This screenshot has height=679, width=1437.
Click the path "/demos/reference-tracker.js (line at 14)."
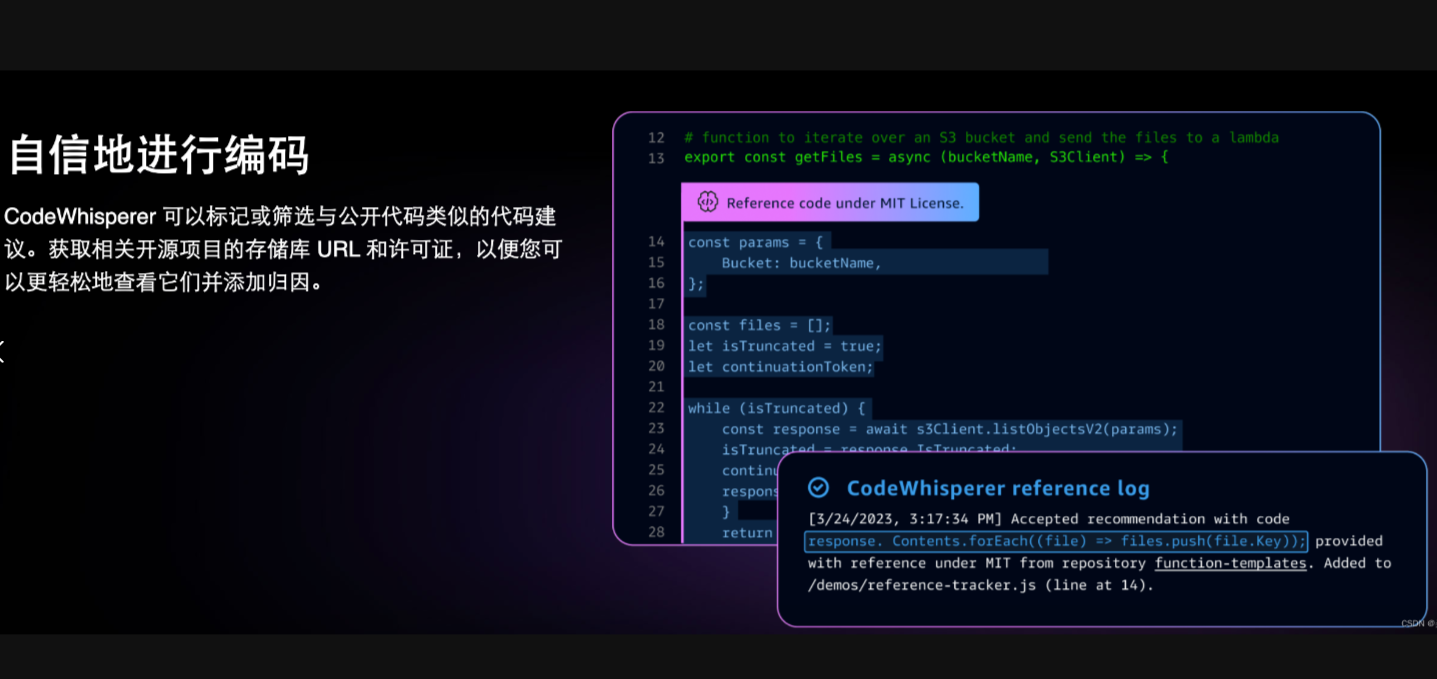[x=981, y=585]
